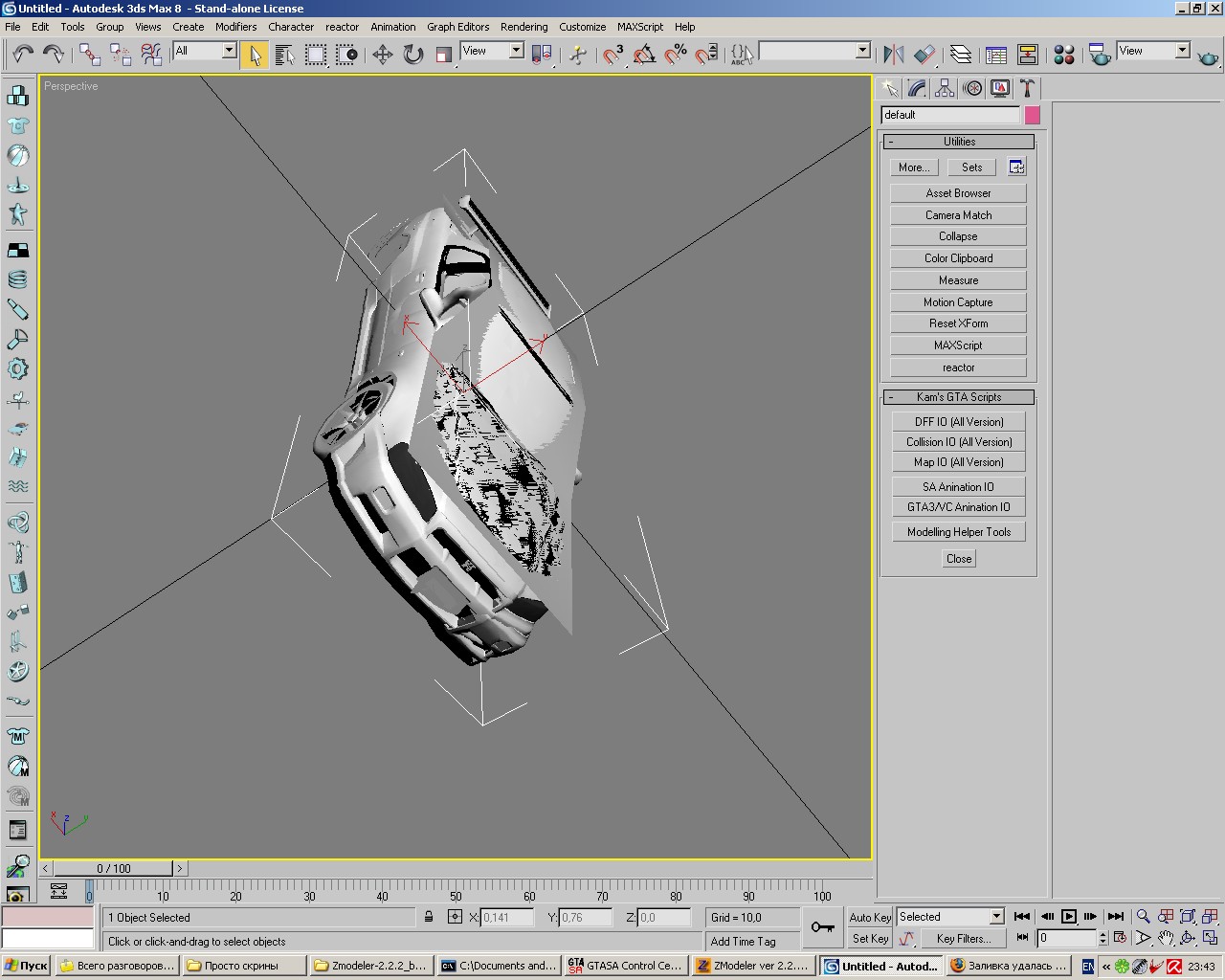The height and width of the screenshot is (980, 1225).
Task: Activate the Arc Rotate viewport tool
Action: [x=1188, y=939]
